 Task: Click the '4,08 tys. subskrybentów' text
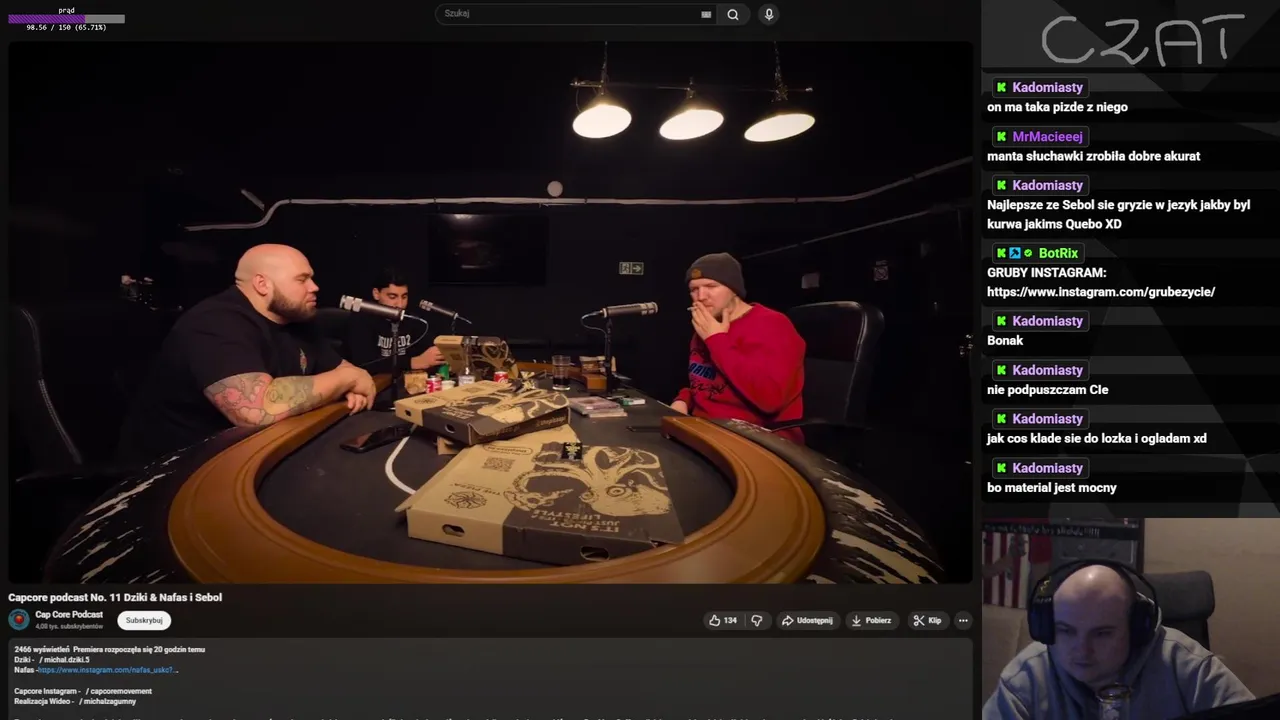pyautogui.click(x=69, y=626)
